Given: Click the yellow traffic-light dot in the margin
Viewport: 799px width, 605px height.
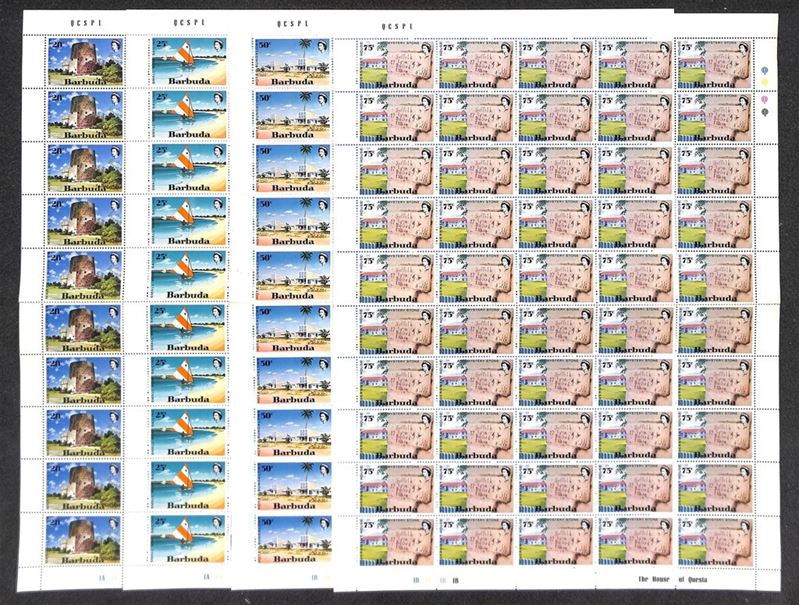Looking at the screenshot, I should tap(765, 82).
